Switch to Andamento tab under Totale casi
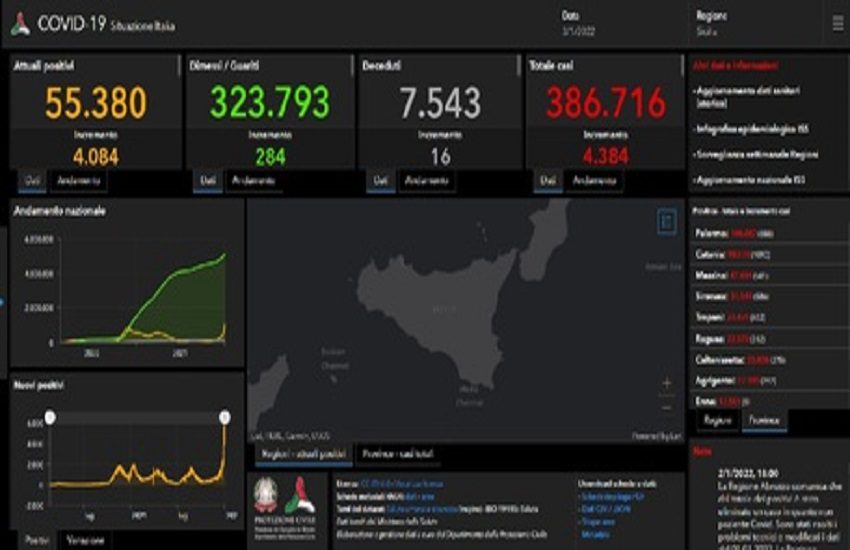 pyautogui.click(x=594, y=180)
